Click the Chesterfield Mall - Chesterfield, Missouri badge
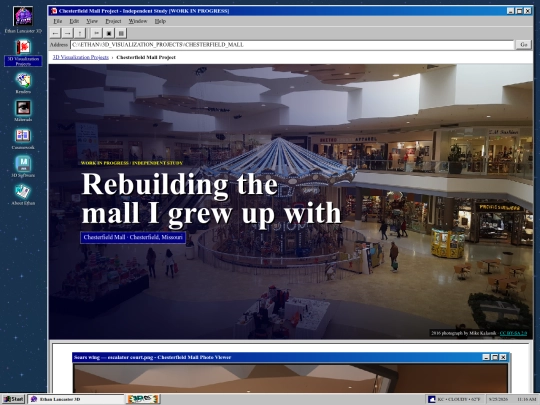The height and width of the screenshot is (405, 540). click(133, 238)
